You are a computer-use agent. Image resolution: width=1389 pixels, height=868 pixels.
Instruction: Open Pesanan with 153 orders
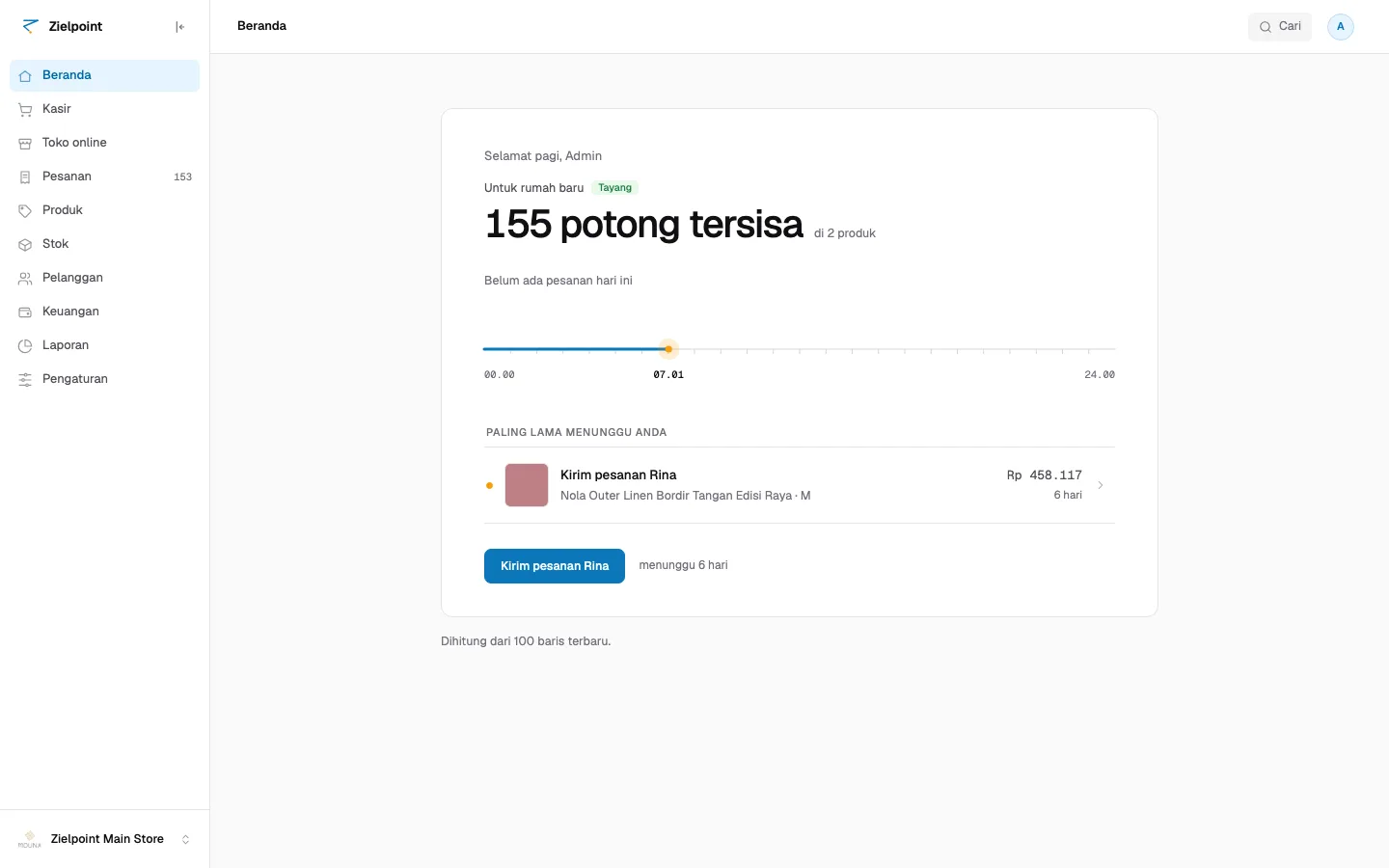point(104,176)
